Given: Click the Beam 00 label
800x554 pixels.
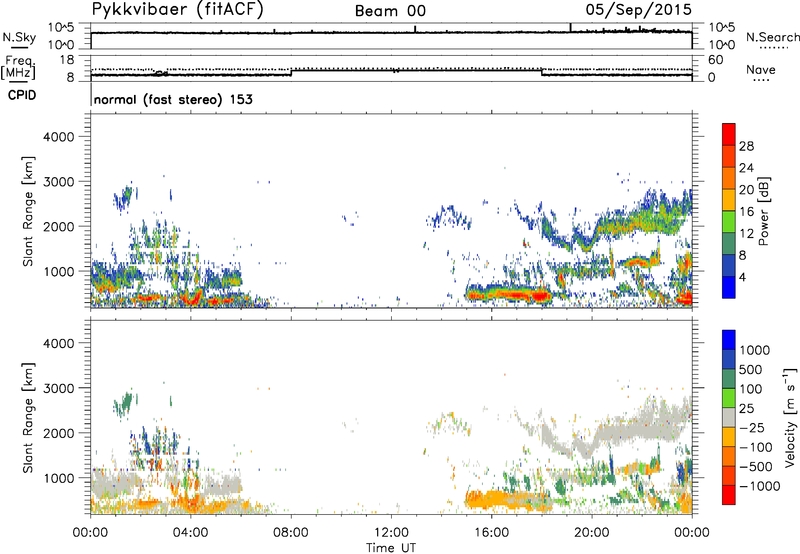Looking at the screenshot, I should tap(390, 11).
